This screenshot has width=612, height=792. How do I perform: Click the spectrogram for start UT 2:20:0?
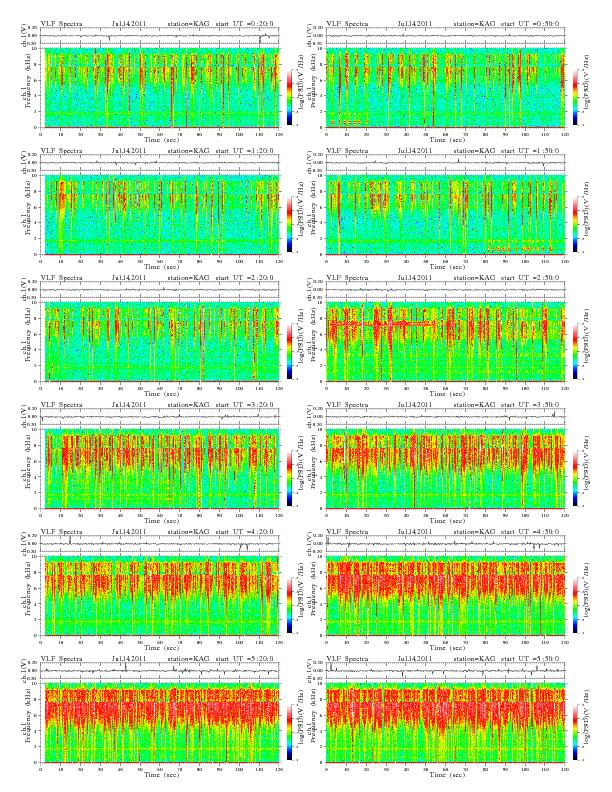160,342
